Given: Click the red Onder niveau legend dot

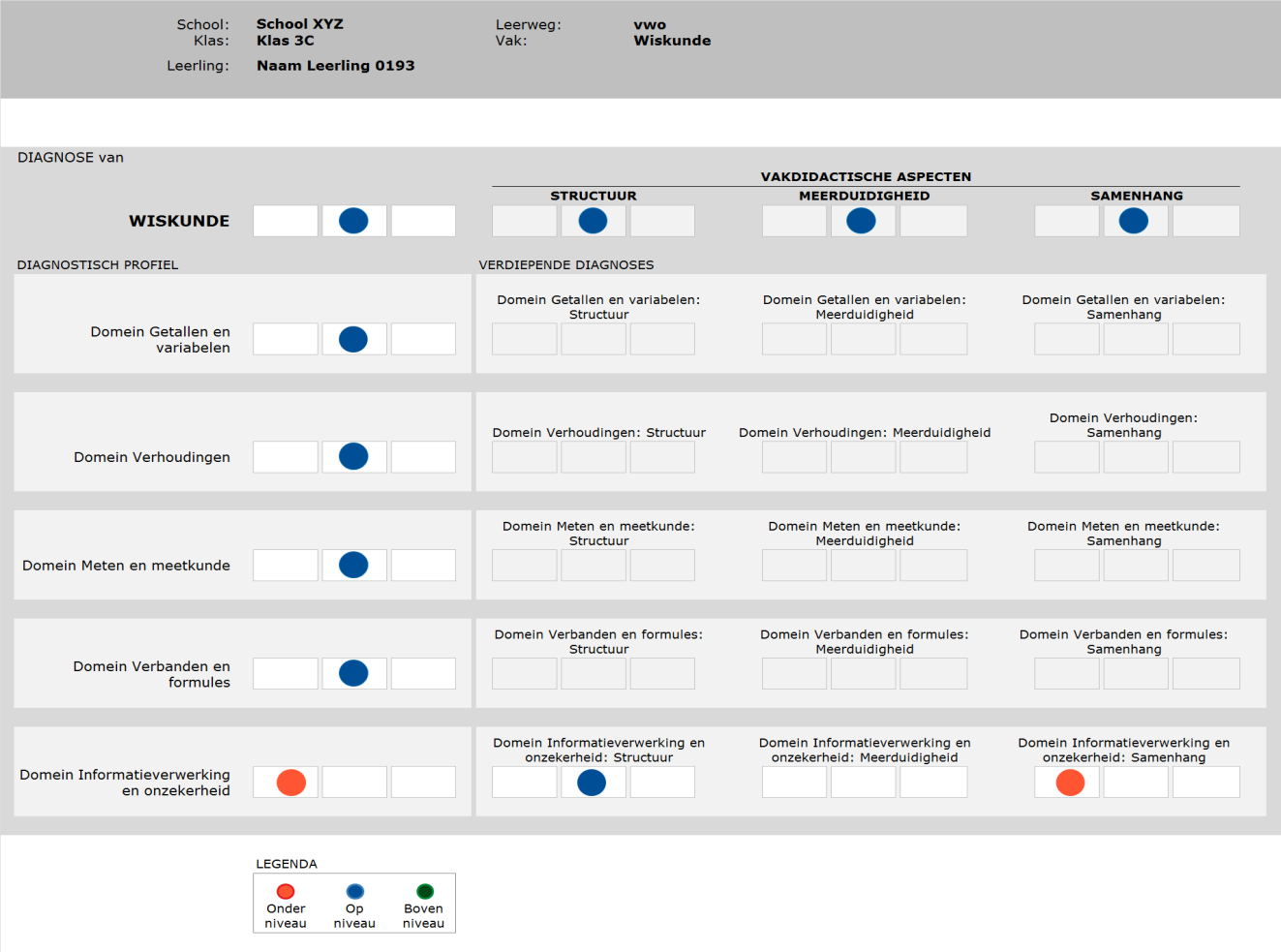Looking at the screenshot, I should (286, 891).
